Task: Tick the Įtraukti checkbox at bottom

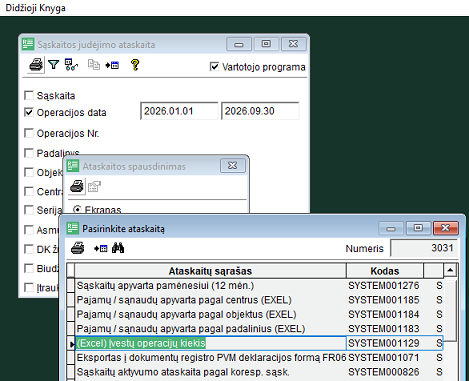Action: click(29, 287)
